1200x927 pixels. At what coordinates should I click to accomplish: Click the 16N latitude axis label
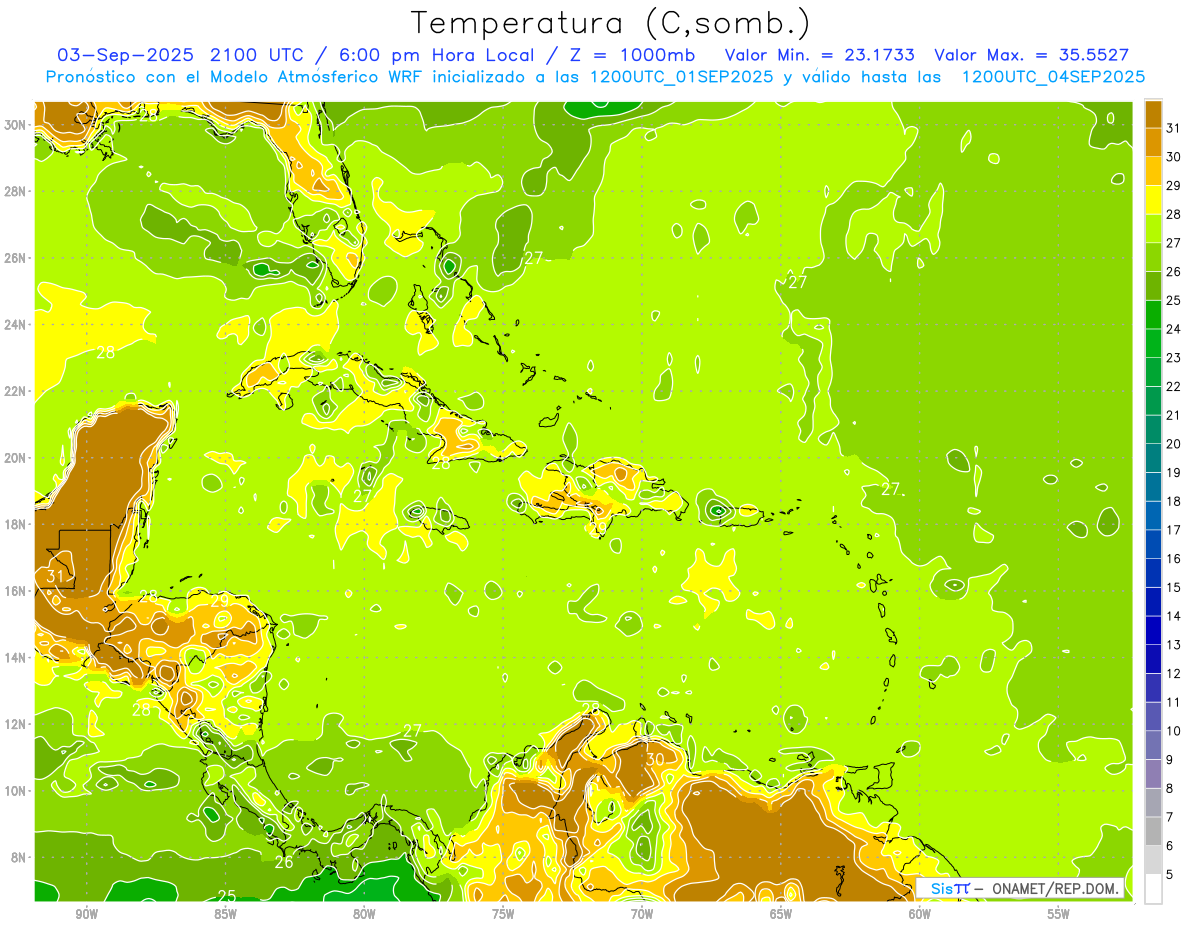(15, 591)
